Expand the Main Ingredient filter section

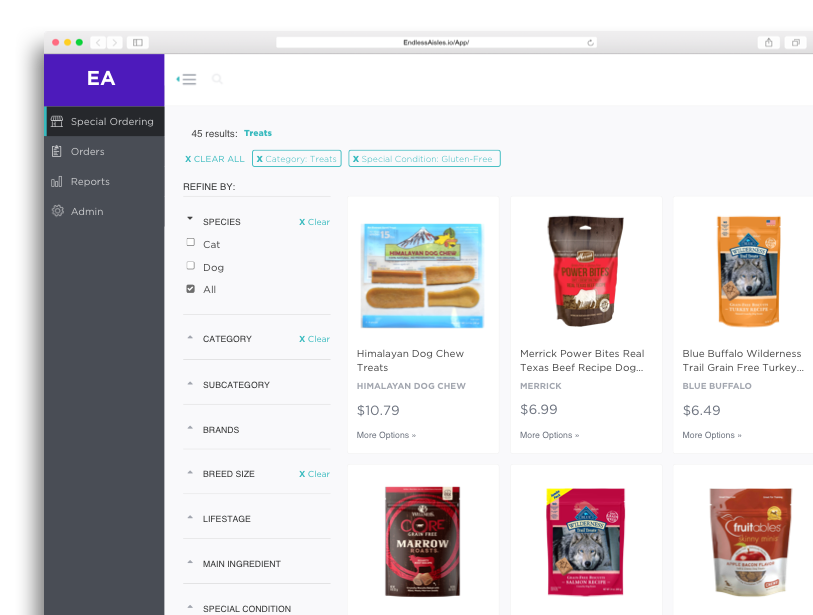(x=190, y=563)
